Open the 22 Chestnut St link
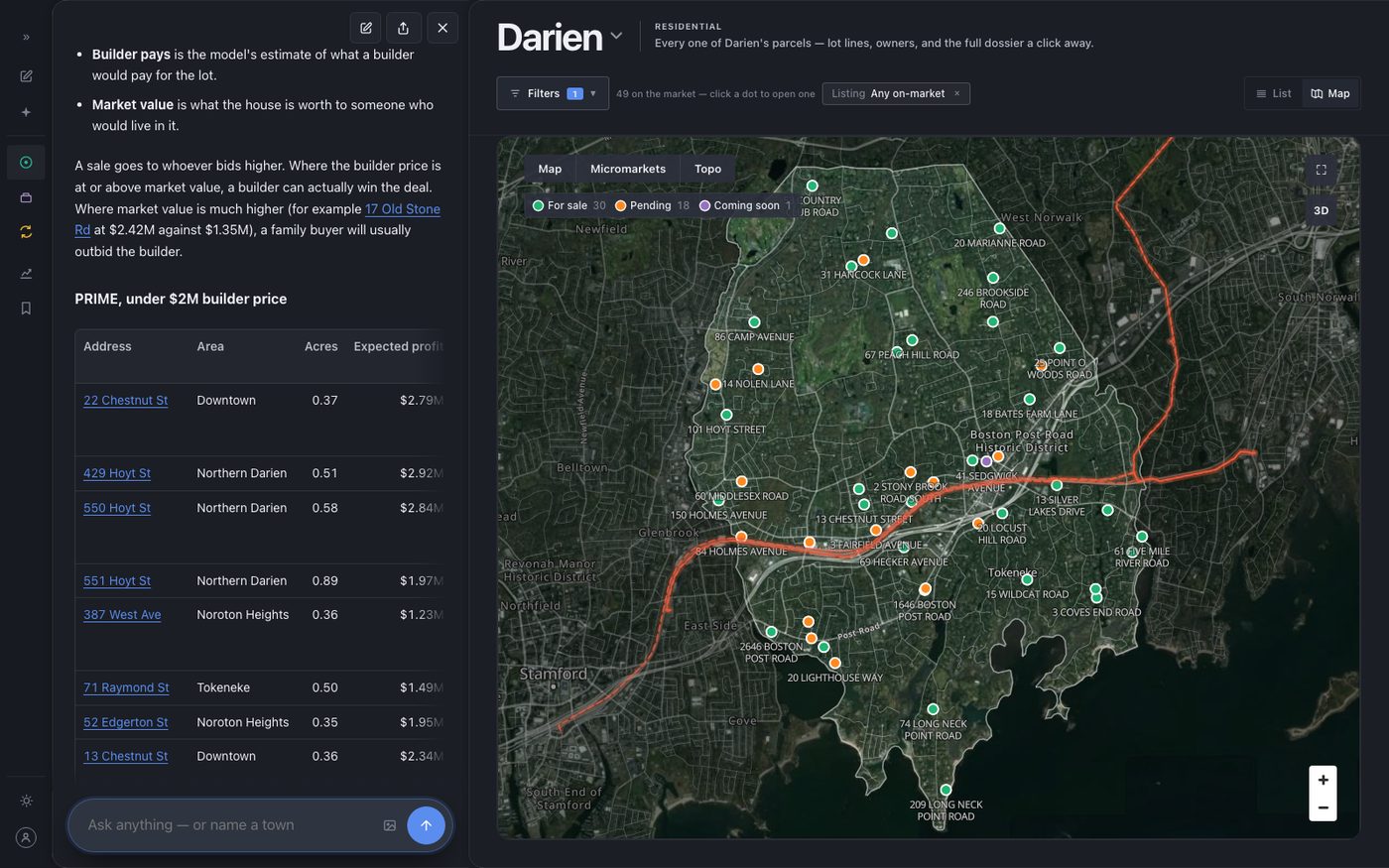Screen dimensions: 1389x868 [x=125, y=400]
